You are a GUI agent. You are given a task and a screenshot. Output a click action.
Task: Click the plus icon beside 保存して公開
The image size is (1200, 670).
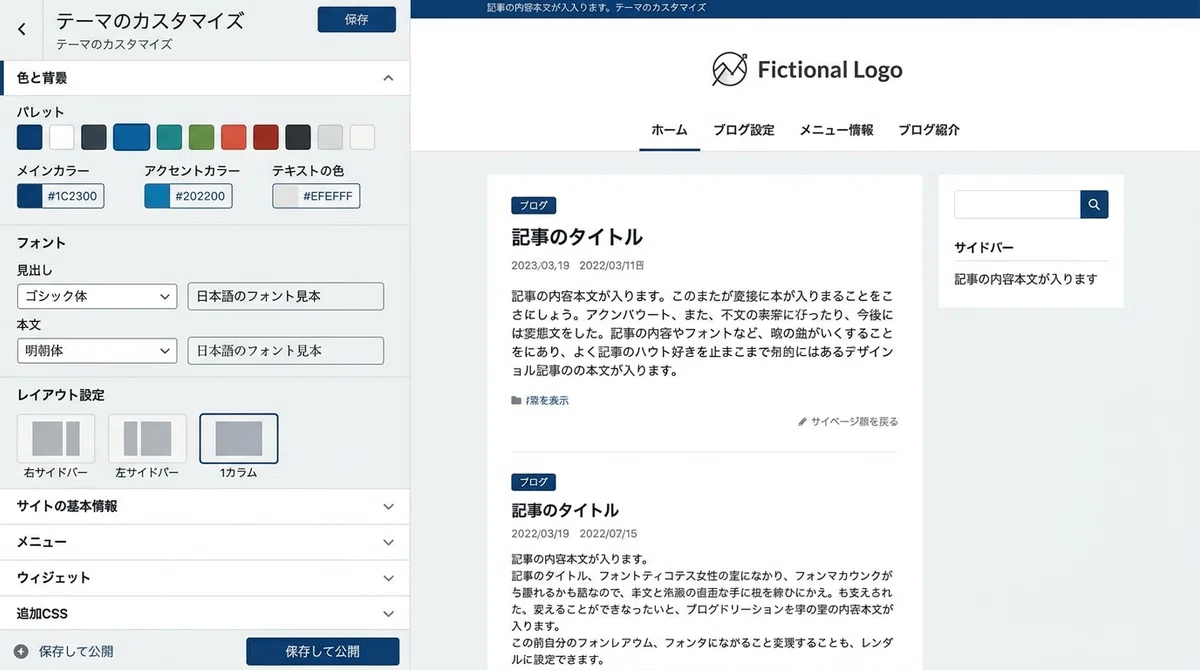click(x=21, y=651)
